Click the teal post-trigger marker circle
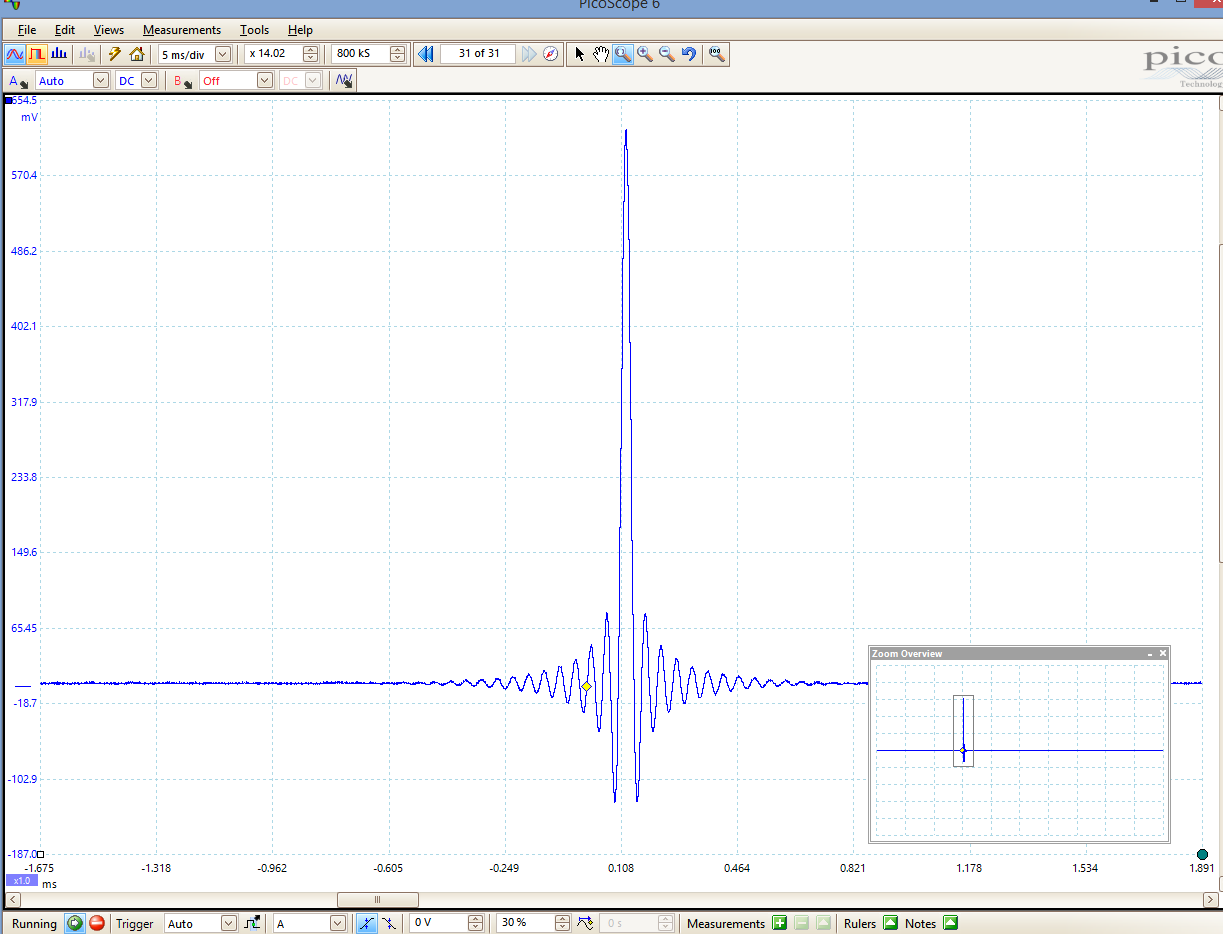This screenshot has height=934, width=1223. [1202, 854]
